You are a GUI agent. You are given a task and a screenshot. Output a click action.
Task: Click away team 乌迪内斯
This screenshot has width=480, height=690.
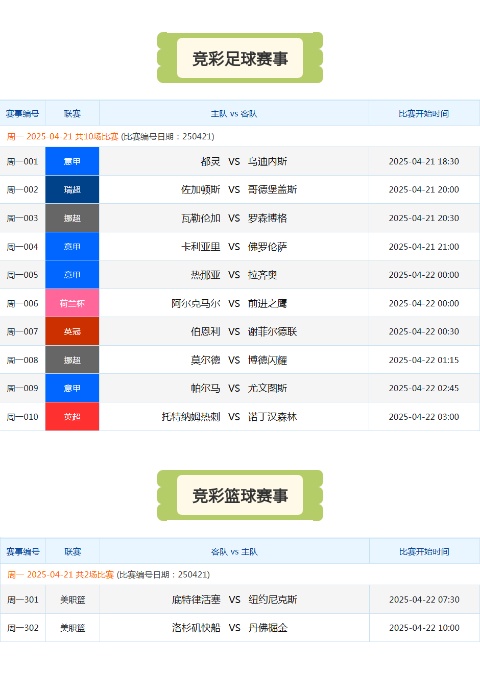[x=267, y=161]
